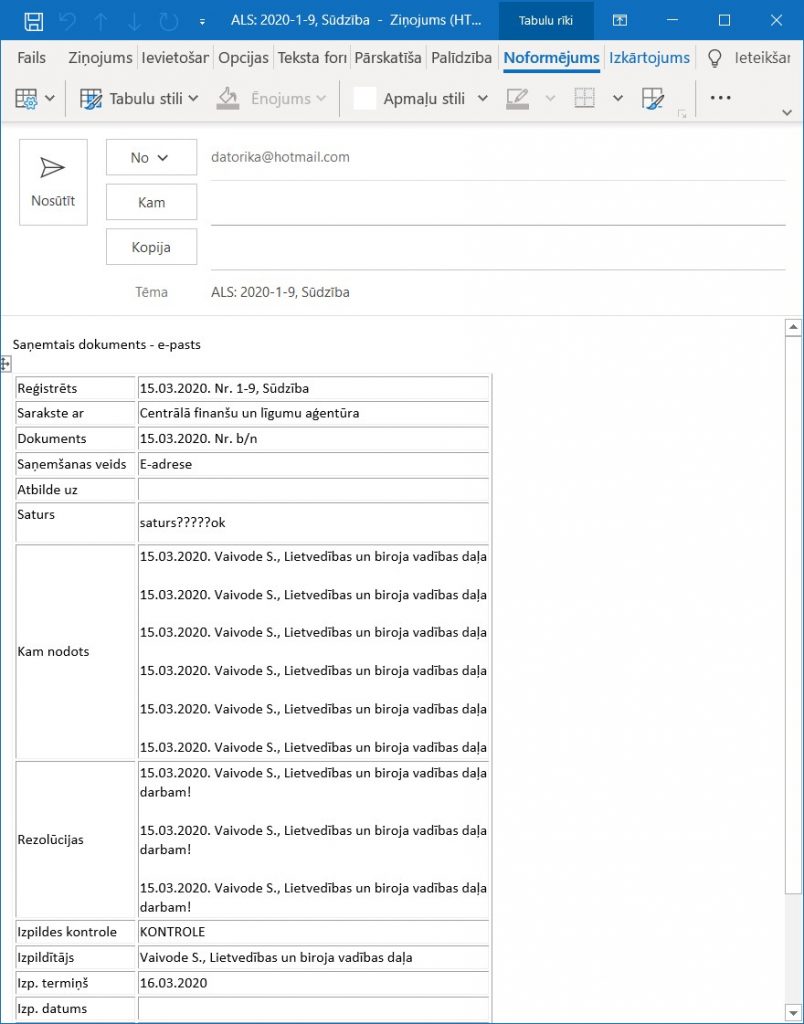
Task: Click the Save icon in title bar
Action: tap(33, 20)
